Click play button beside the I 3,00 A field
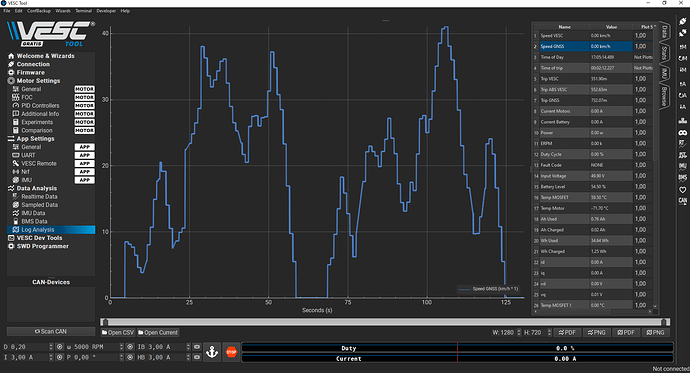 (59, 357)
